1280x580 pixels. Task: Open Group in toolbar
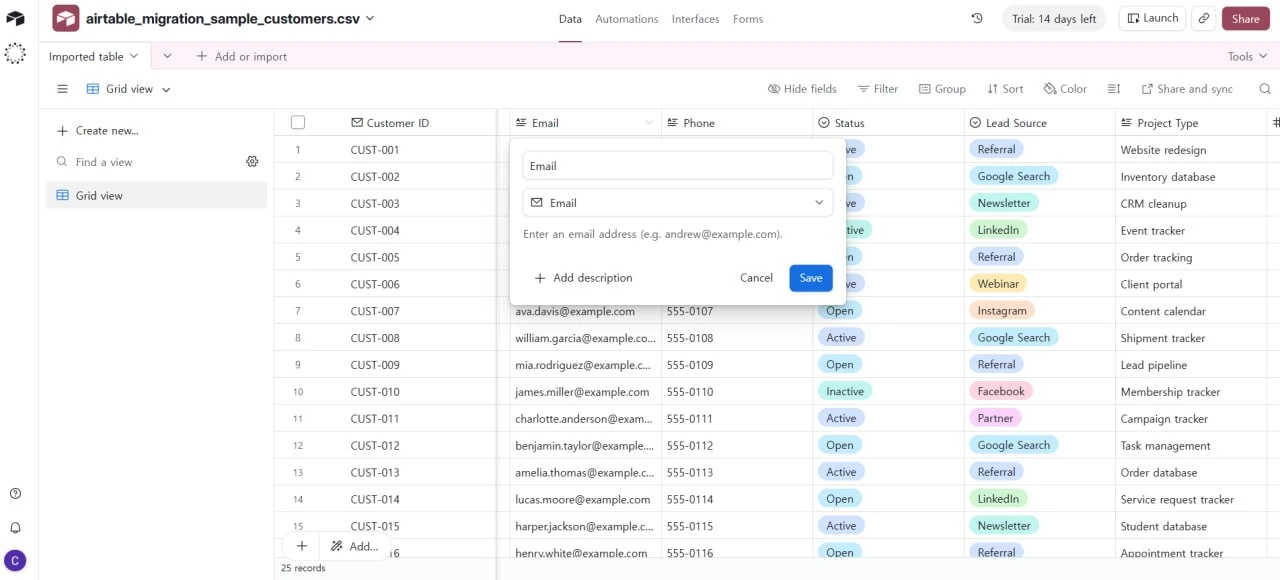942,89
